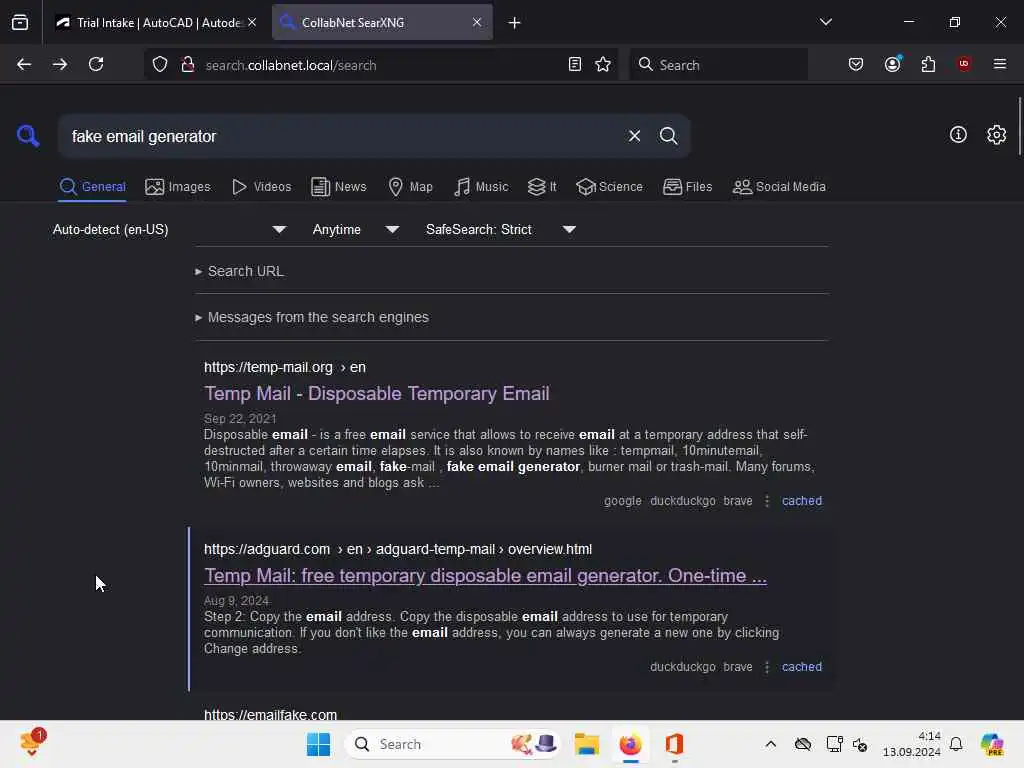Viewport: 1024px width, 768px height.
Task: Open the Windows Start menu
Action: [318, 744]
